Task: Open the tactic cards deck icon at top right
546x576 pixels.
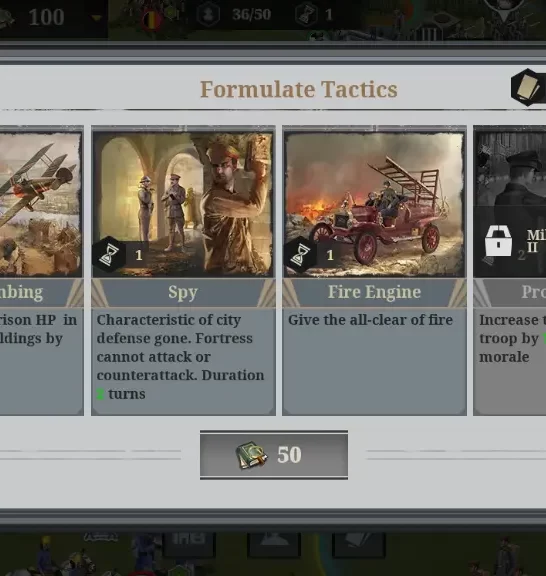Action: [x=528, y=88]
